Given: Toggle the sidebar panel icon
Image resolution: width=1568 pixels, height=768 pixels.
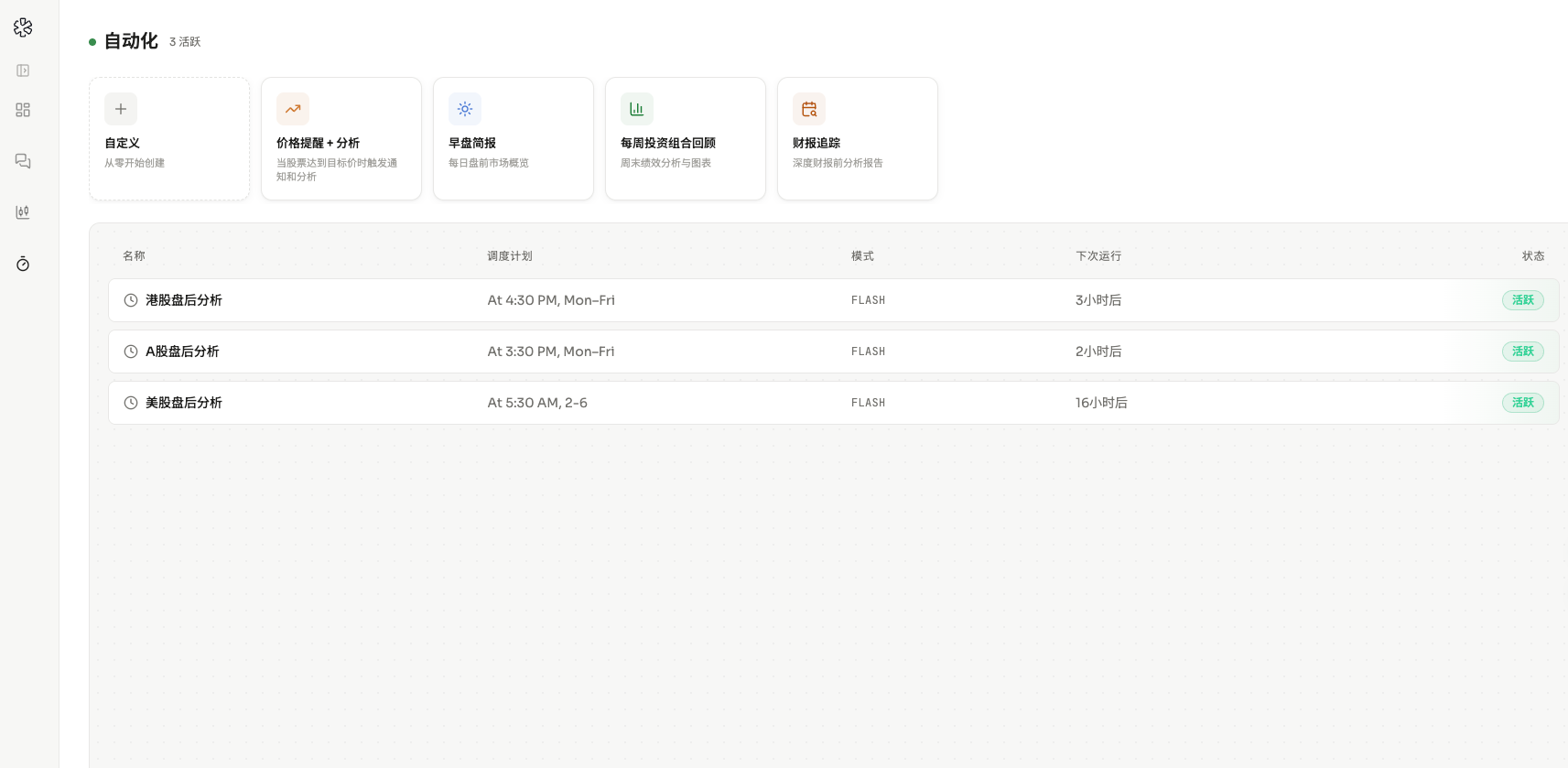Looking at the screenshot, I should point(23,70).
